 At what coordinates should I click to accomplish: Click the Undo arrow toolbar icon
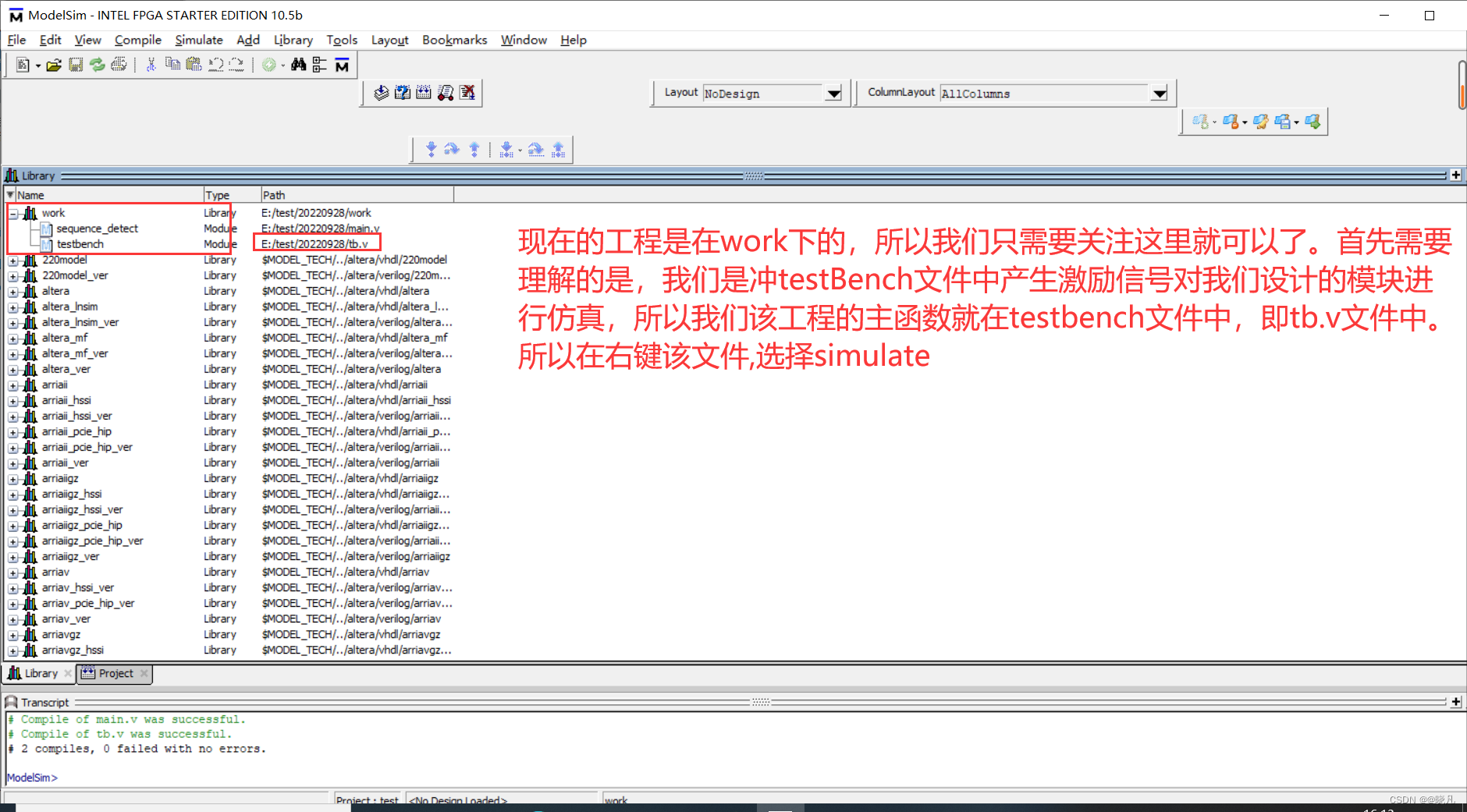(215, 66)
